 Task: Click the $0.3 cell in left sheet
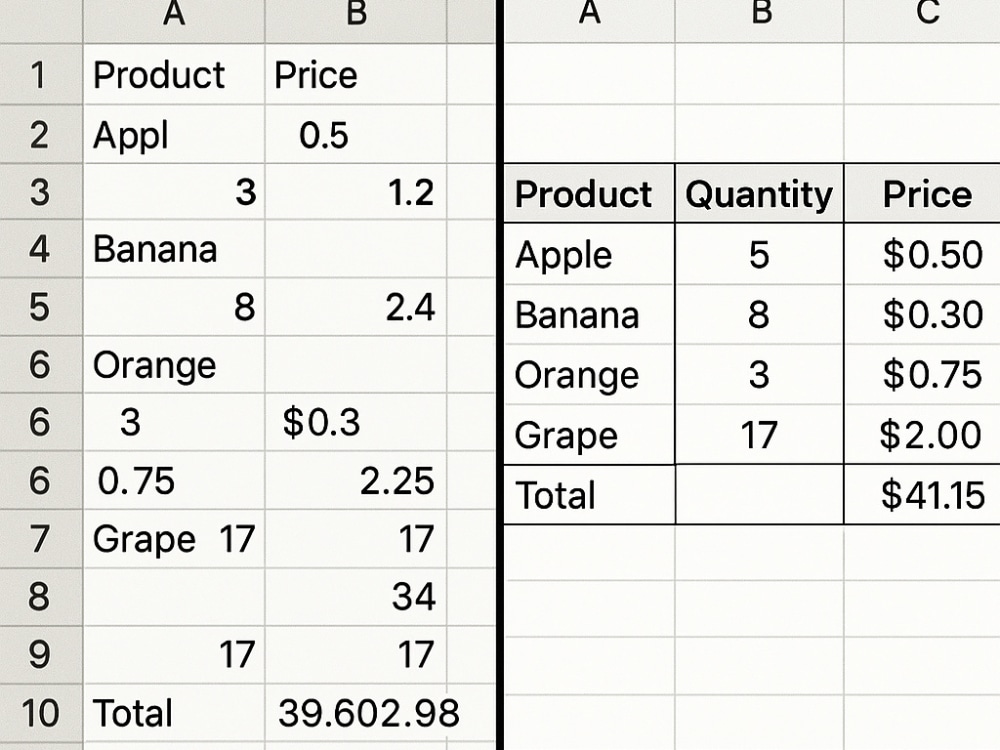355,422
